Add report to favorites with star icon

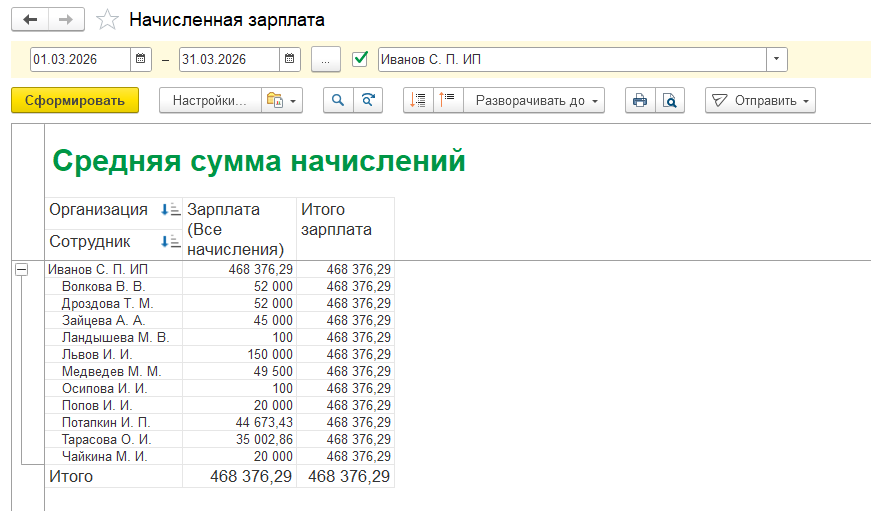pos(107,20)
